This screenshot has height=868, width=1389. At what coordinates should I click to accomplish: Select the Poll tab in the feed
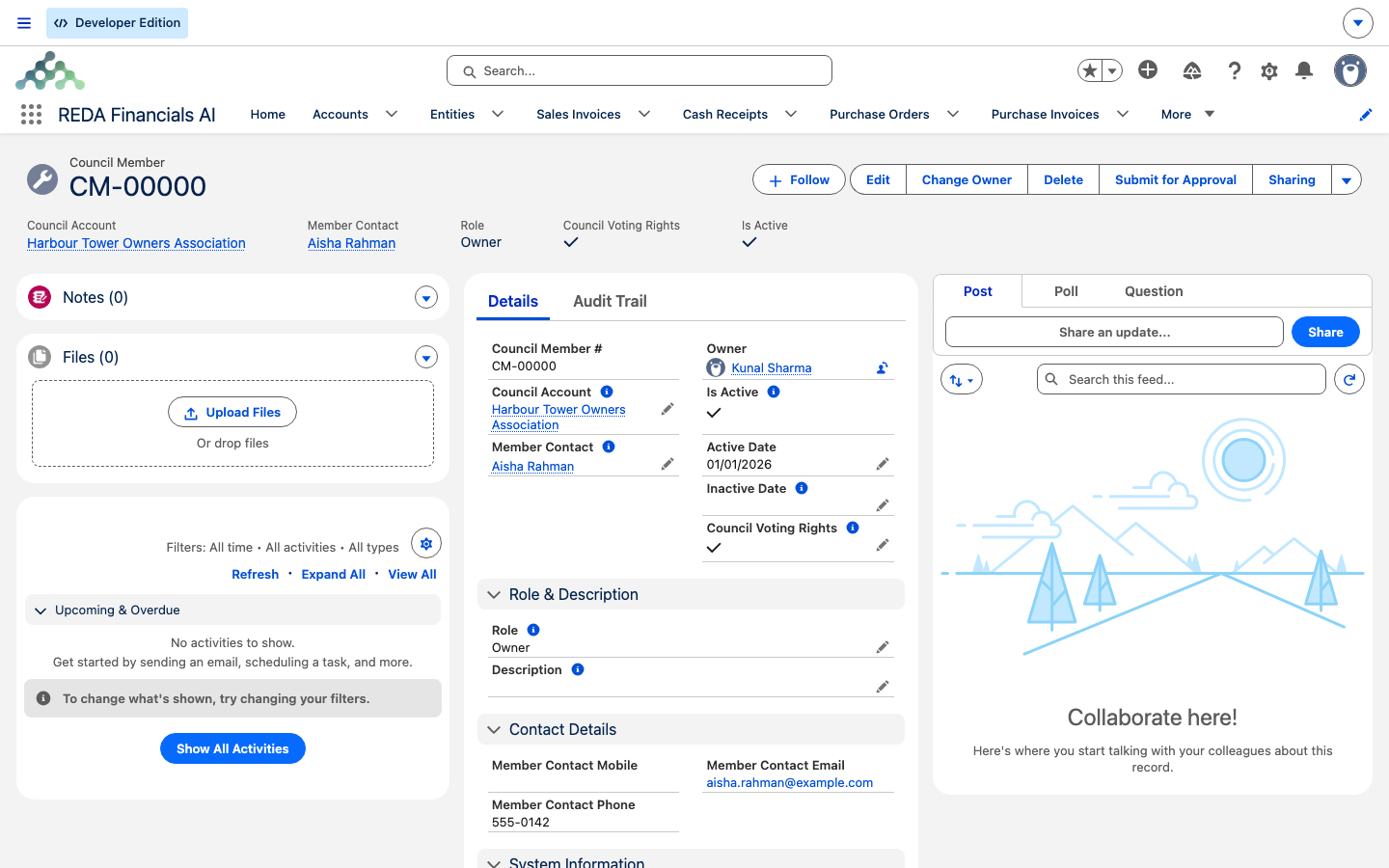[x=1066, y=291]
